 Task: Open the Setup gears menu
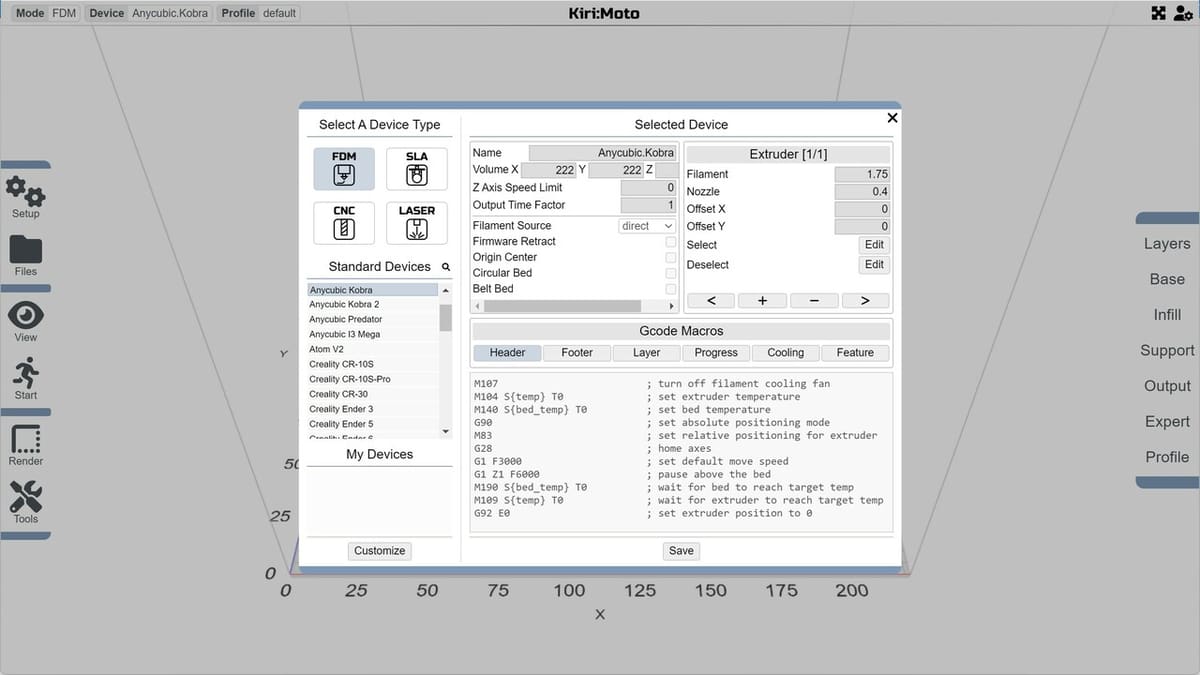(x=25, y=196)
